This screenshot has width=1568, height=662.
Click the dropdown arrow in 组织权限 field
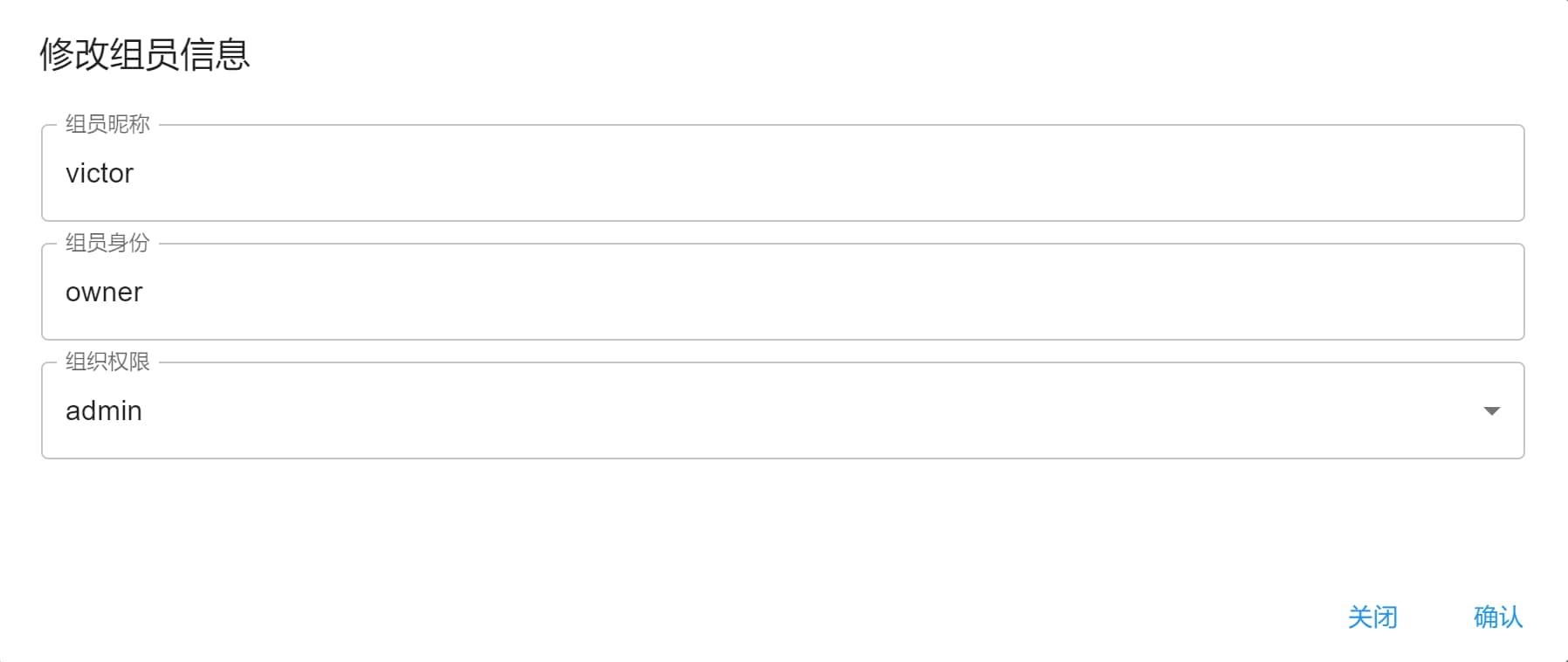tap(1491, 410)
